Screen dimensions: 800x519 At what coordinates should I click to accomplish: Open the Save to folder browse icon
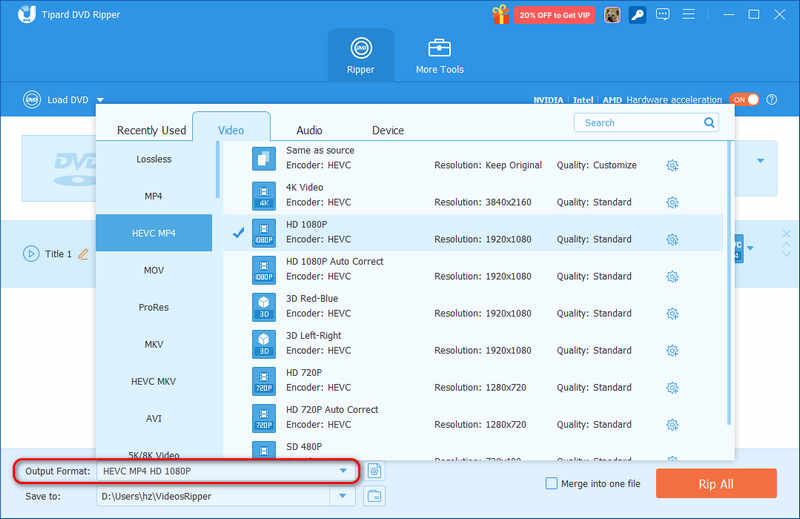tap(374, 496)
